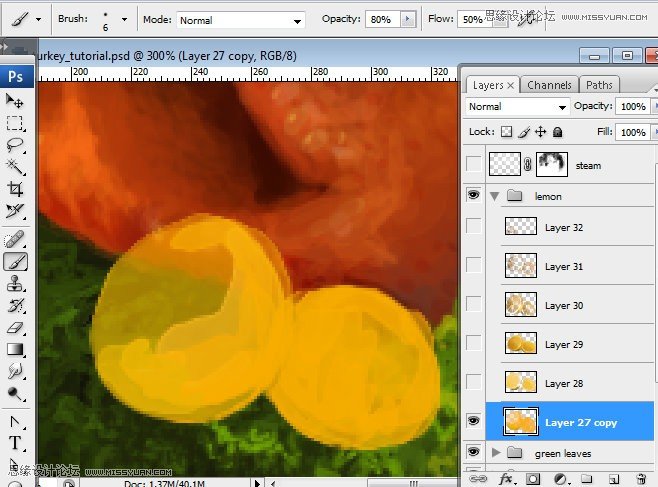
Task: Select the steam layer mask thumbnail
Action: click(552, 164)
